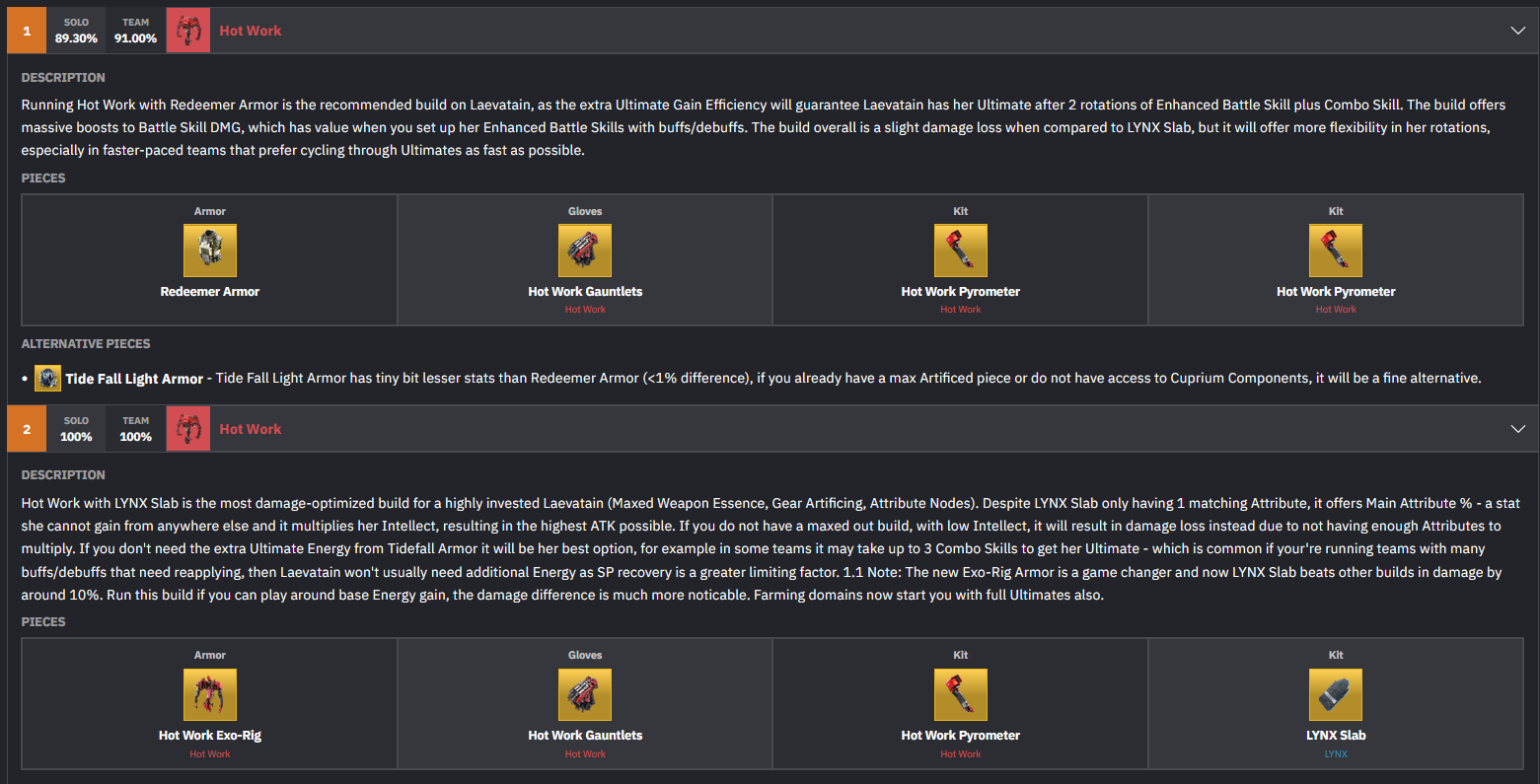Click the "Hot Work" title of the rank 2 build
This screenshot has height=784, width=1540.
[251, 429]
